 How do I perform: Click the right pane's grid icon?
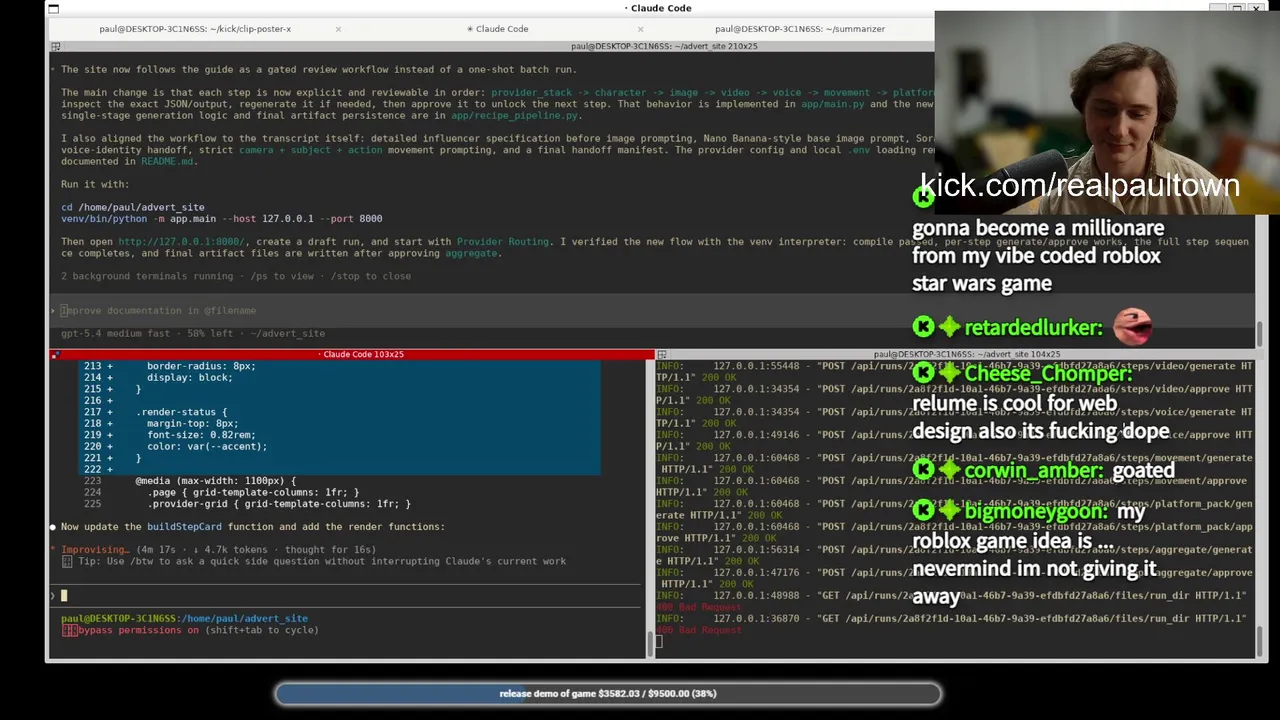(661, 354)
